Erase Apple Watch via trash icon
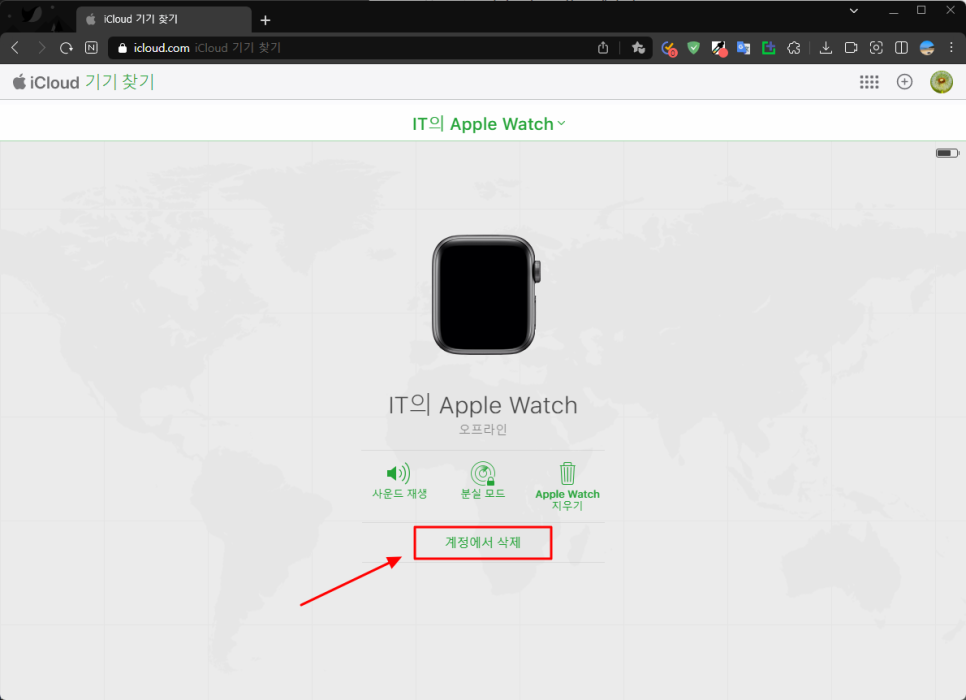Image resolution: width=966 pixels, height=700 pixels. [x=567, y=487]
